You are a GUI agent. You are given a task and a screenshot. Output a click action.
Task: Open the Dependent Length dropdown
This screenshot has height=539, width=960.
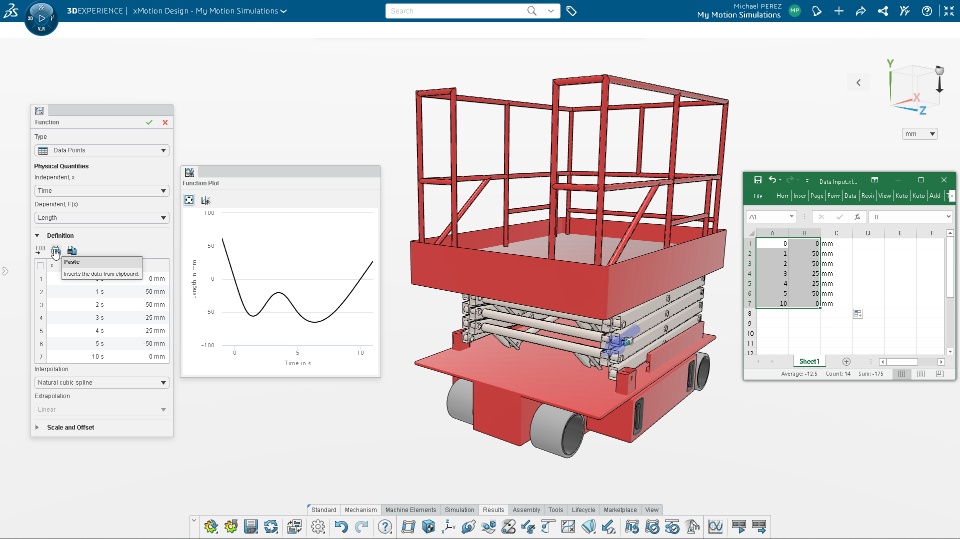102,217
